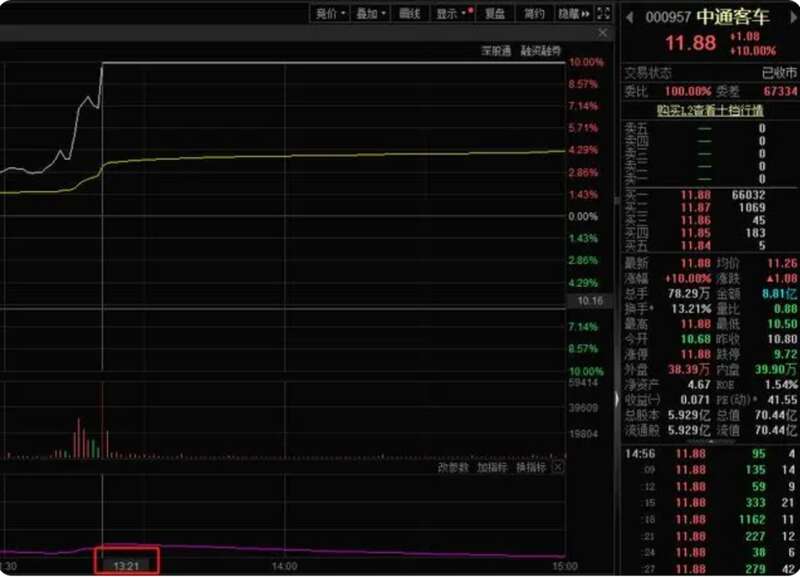The height and width of the screenshot is (577, 800).
Task: Click 净资产 value 4.67
Action: point(699,385)
